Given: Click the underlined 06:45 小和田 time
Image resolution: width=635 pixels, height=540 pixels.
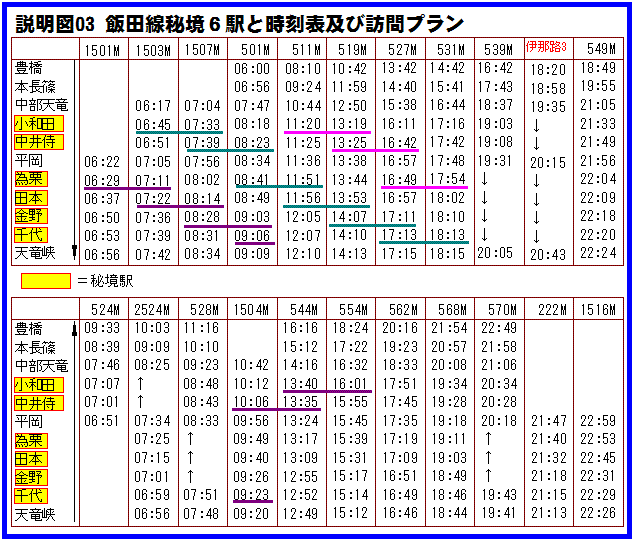Looking at the screenshot, I should [x=153, y=124].
